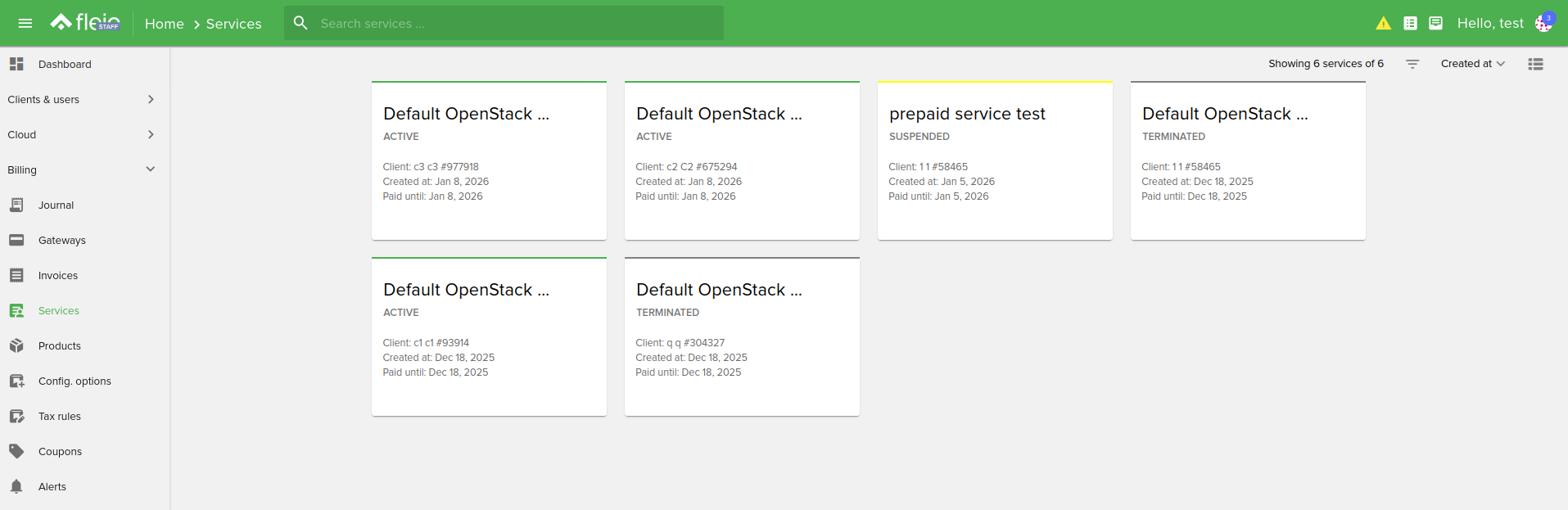The width and height of the screenshot is (1568, 510).
Task: Expand the Cloud sidebar section
Action: click(x=151, y=134)
